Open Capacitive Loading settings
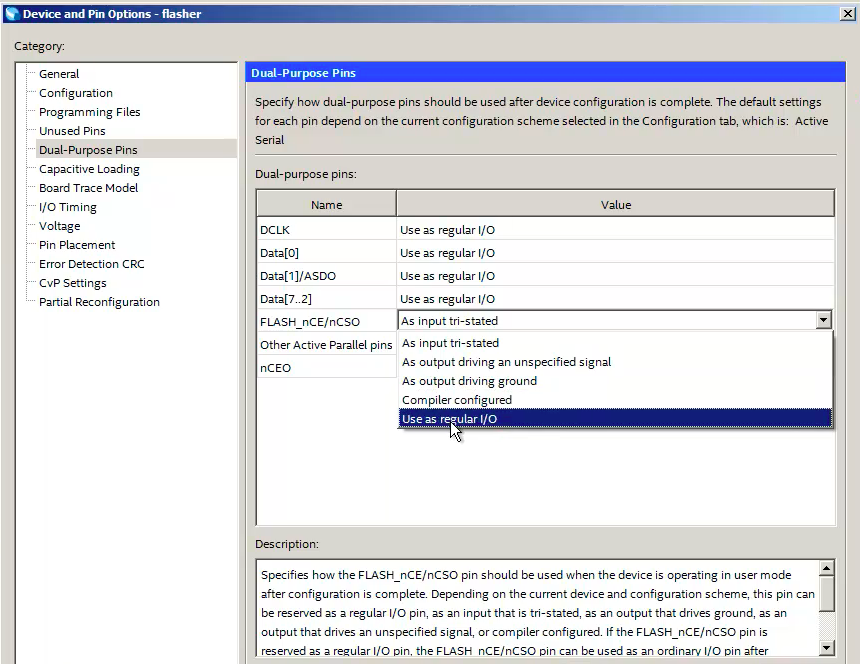 click(x=89, y=169)
